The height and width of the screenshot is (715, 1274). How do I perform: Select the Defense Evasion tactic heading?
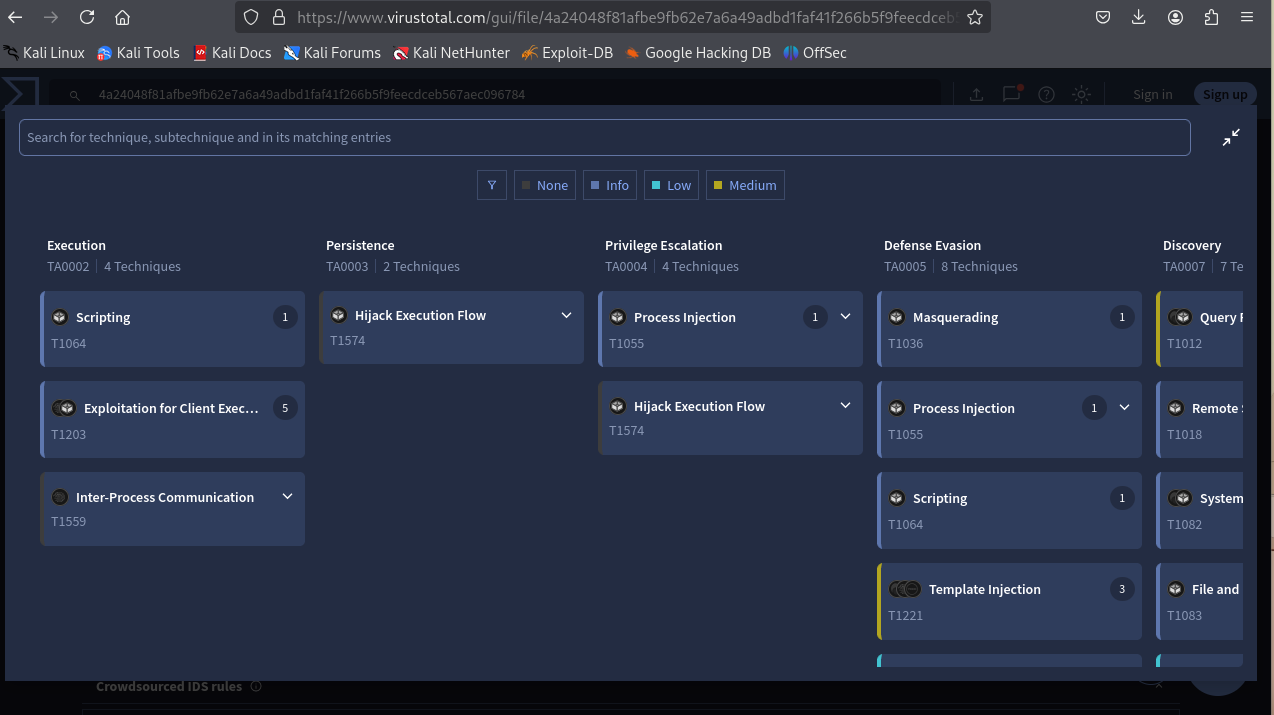[932, 245]
